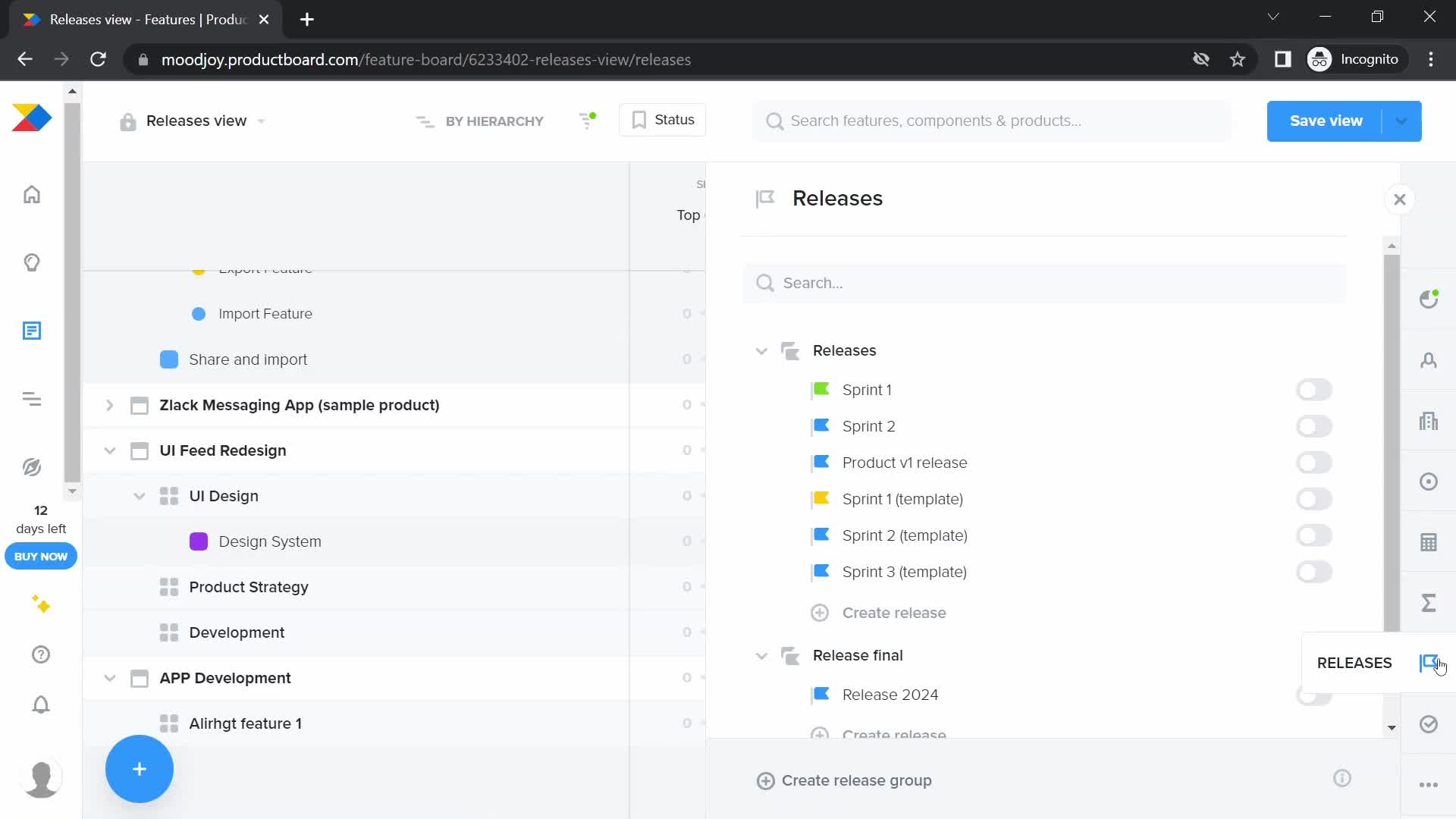Click BUY NOW button
This screenshot has height=819, width=1456.
tap(41, 556)
